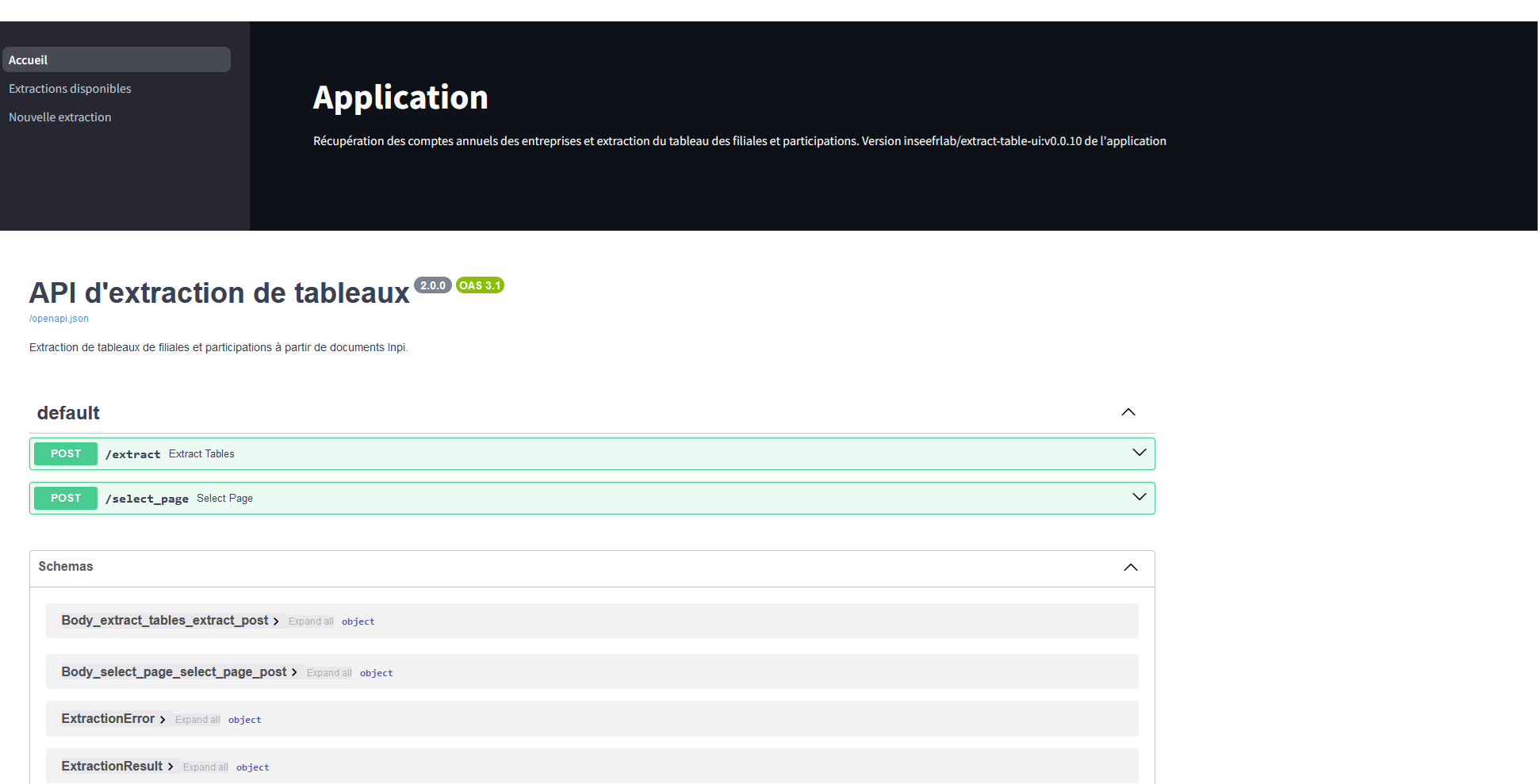1540x784 pixels.
Task: Click POST badge for /extract
Action: coord(66,454)
